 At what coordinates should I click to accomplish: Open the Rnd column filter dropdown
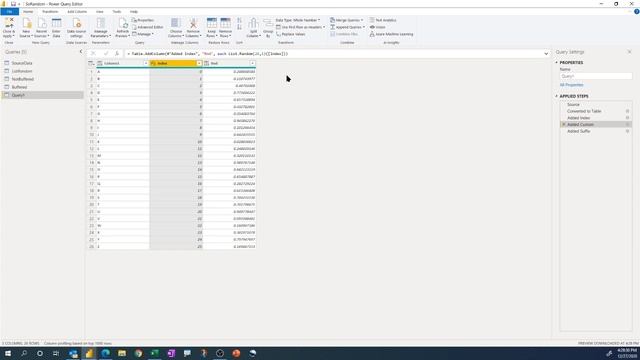[x=253, y=63]
